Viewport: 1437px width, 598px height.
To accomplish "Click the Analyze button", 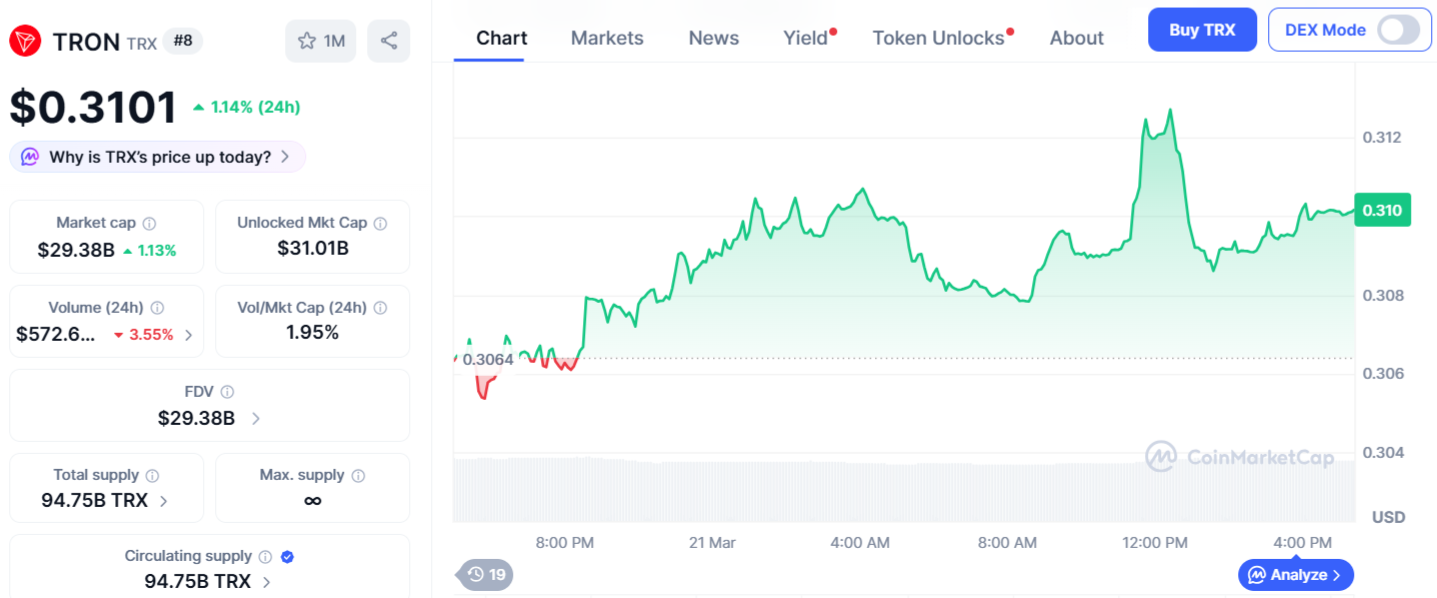I will pyautogui.click(x=1296, y=575).
